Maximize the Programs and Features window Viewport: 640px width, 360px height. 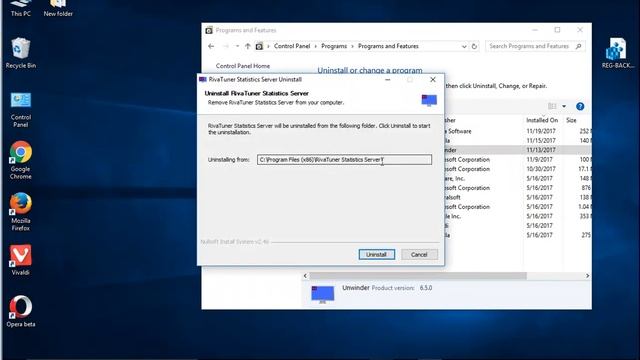pyautogui.click(x=557, y=30)
